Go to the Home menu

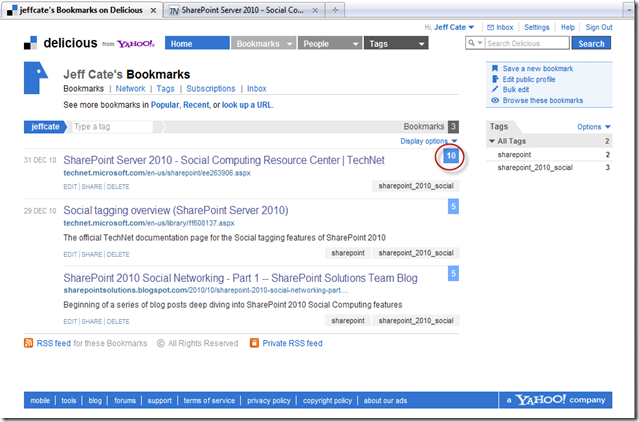197,44
